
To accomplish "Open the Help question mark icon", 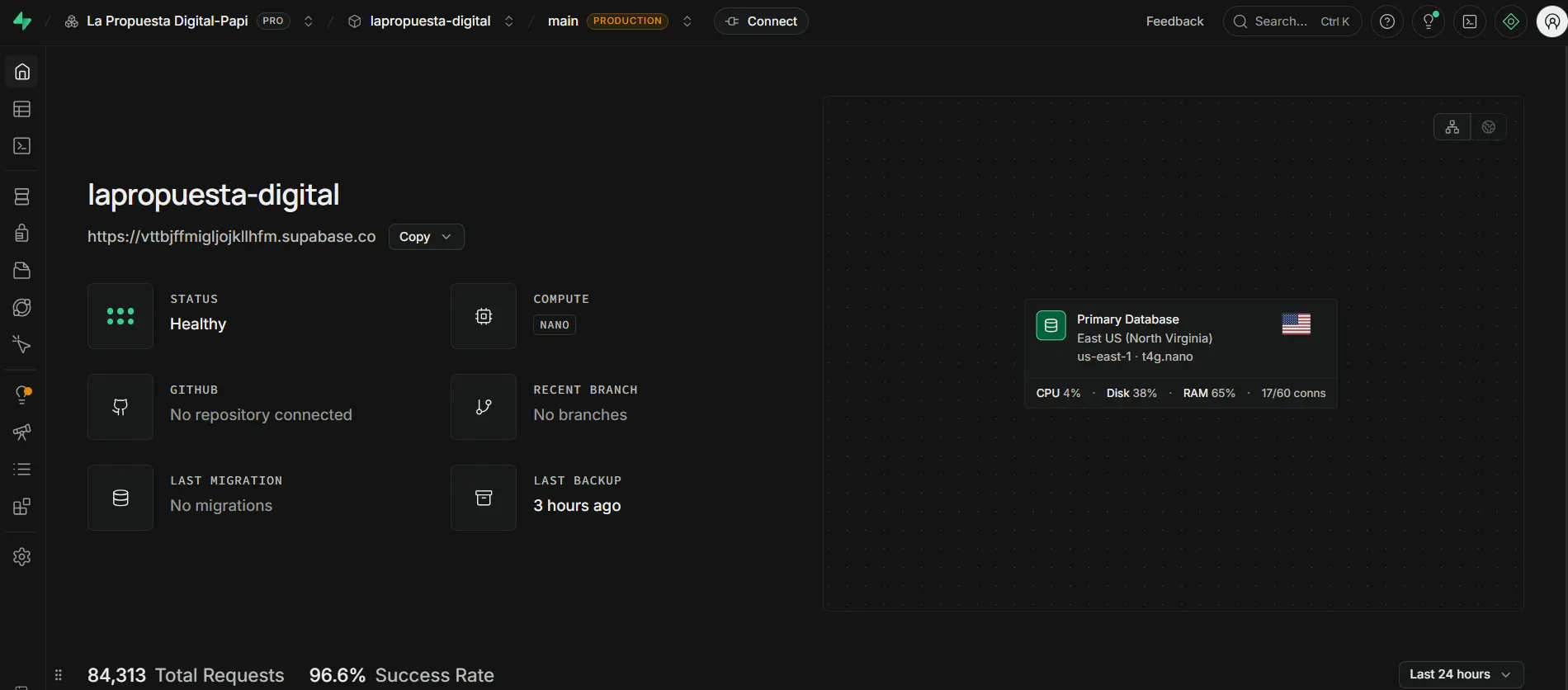I will pos(1387,21).
